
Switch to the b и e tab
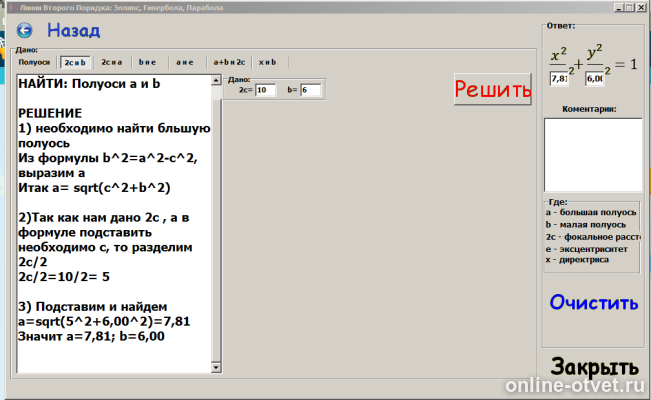[x=147, y=62]
